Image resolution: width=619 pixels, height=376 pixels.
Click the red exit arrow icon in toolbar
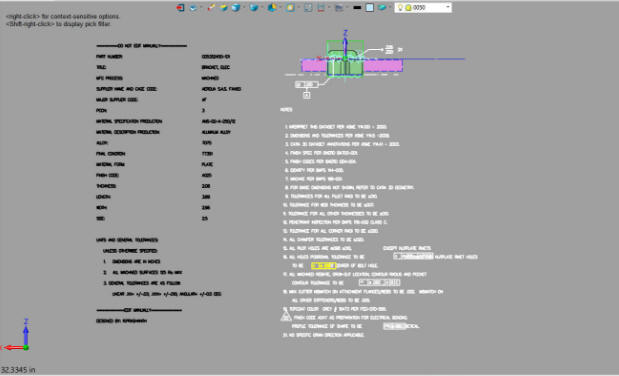[x=180, y=8]
